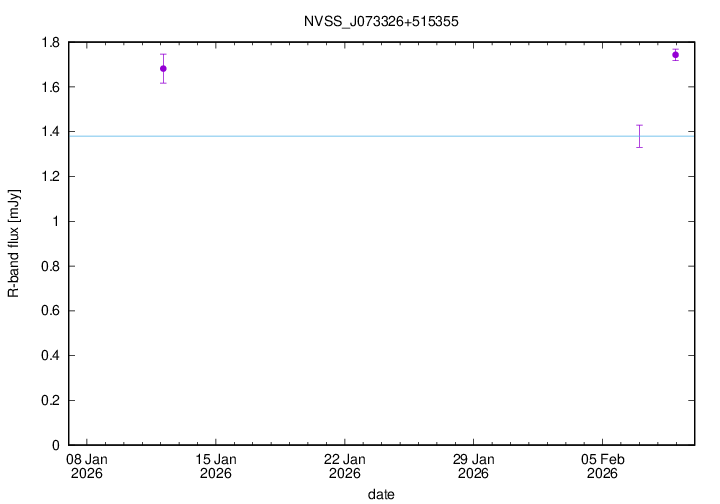Click the 0.6 y-axis tick label
Viewport: 720px width, 504px height.
click(x=50, y=311)
